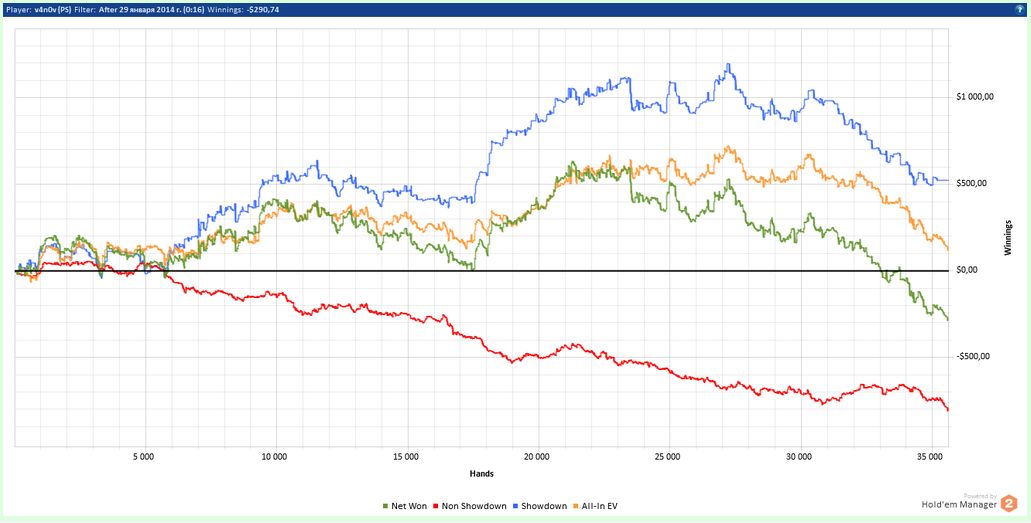Click the Hold'em Manager 2 logo badge
The width and height of the screenshot is (1031, 523).
[1009, 505]
